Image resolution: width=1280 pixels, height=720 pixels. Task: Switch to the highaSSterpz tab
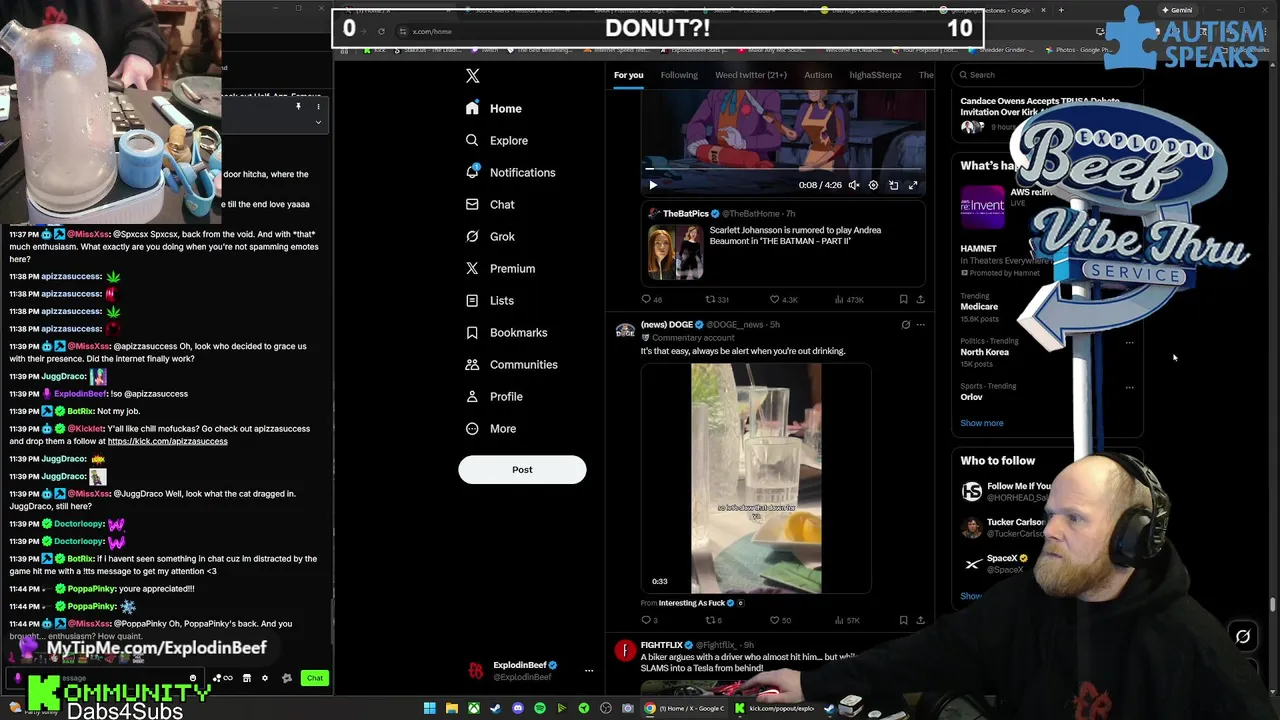875,75
